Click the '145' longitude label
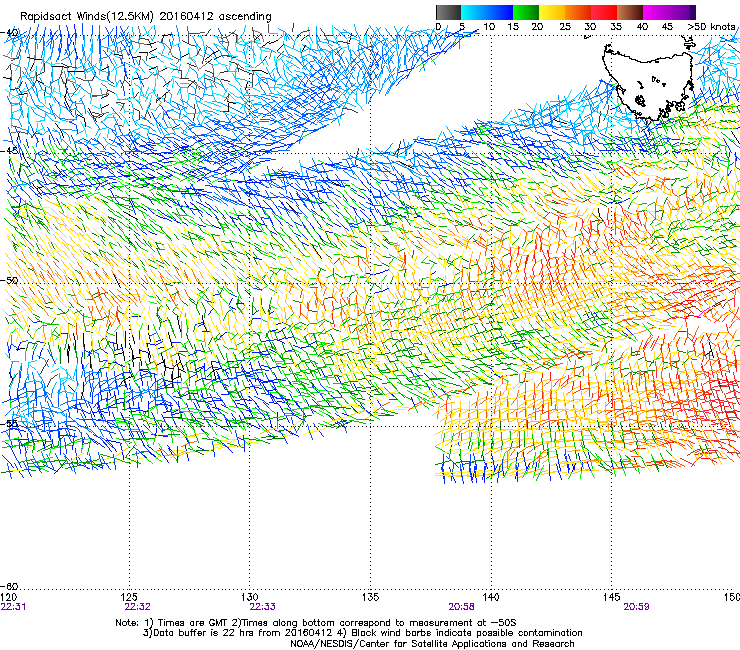This screenshot has height=650, width=740. pos(612,597)
